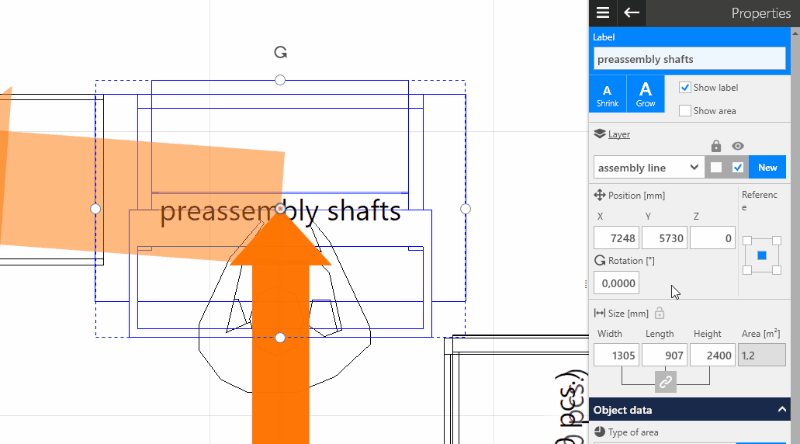
Task: Select the 'preassembly shafts' canvas label
Action: point(280,211)
